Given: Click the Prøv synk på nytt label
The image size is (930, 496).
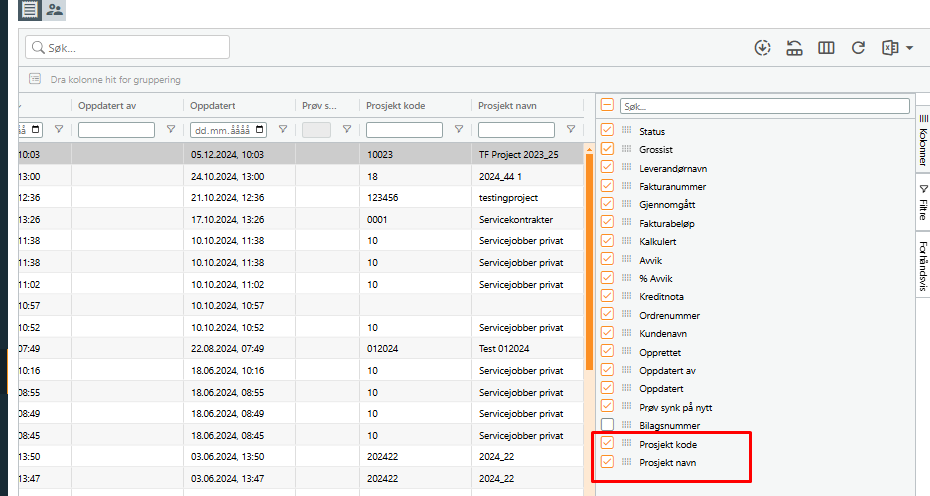Looking at the screenshot, I should pos(676,408).
